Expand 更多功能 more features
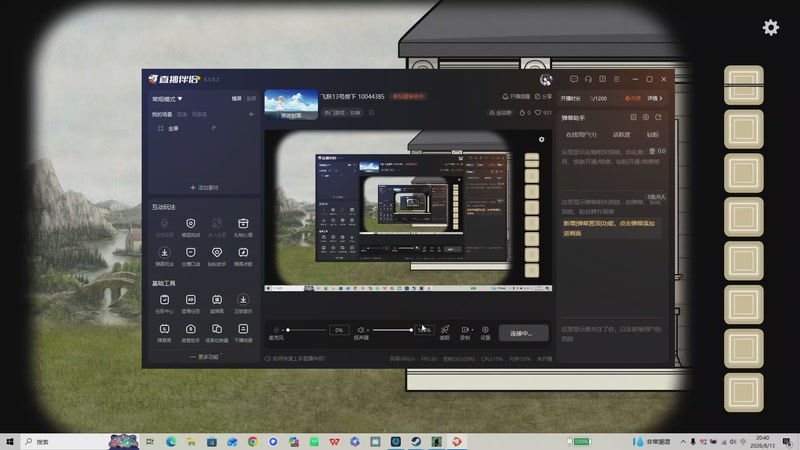This screenshot has height=450, width=800. click(x=204, y=357)
